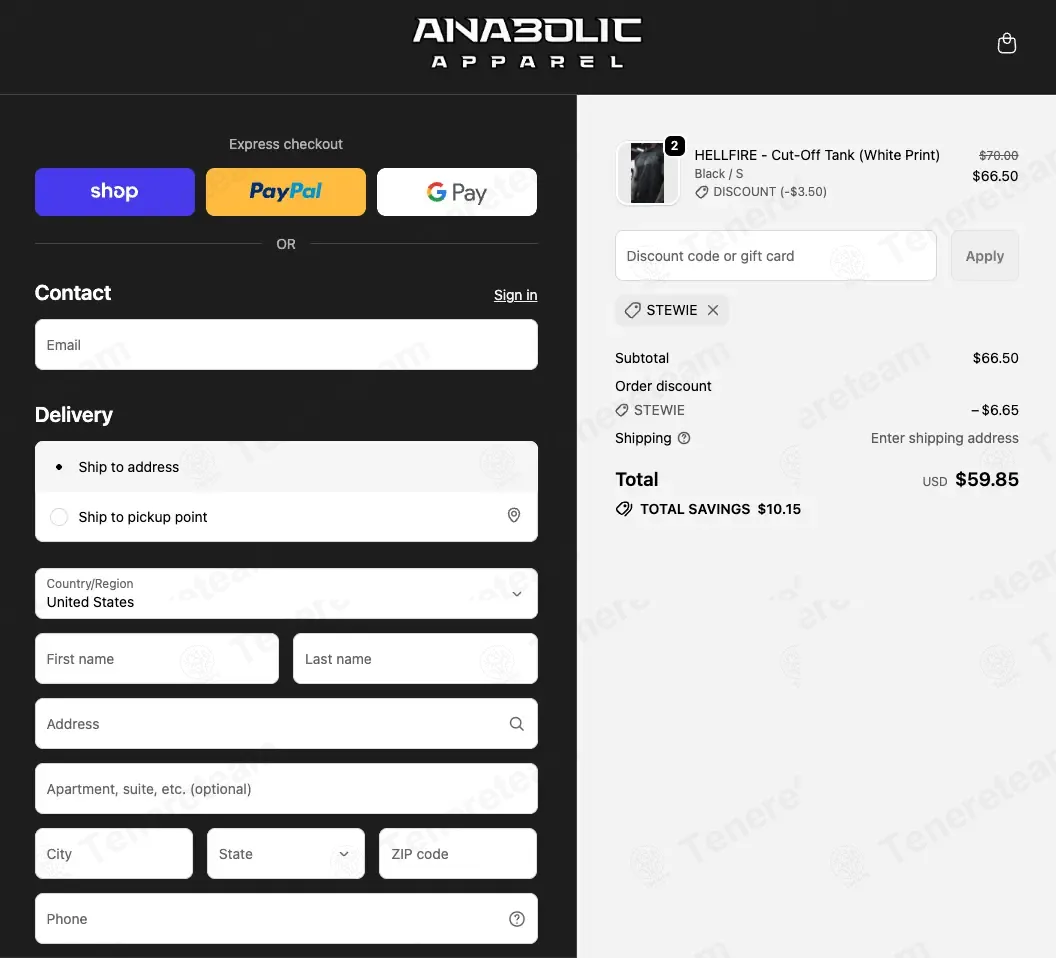
Task: Click the Total Savings tag icon
Action: tap(624, 509)
